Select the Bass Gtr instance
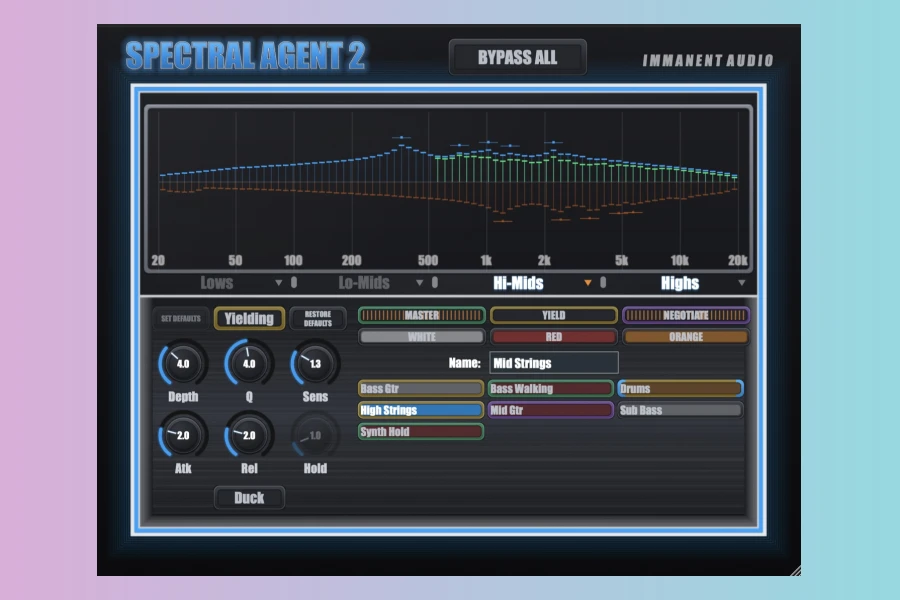Screen dimensions: 900x600 pyautogui.click(x=421, y=389)
